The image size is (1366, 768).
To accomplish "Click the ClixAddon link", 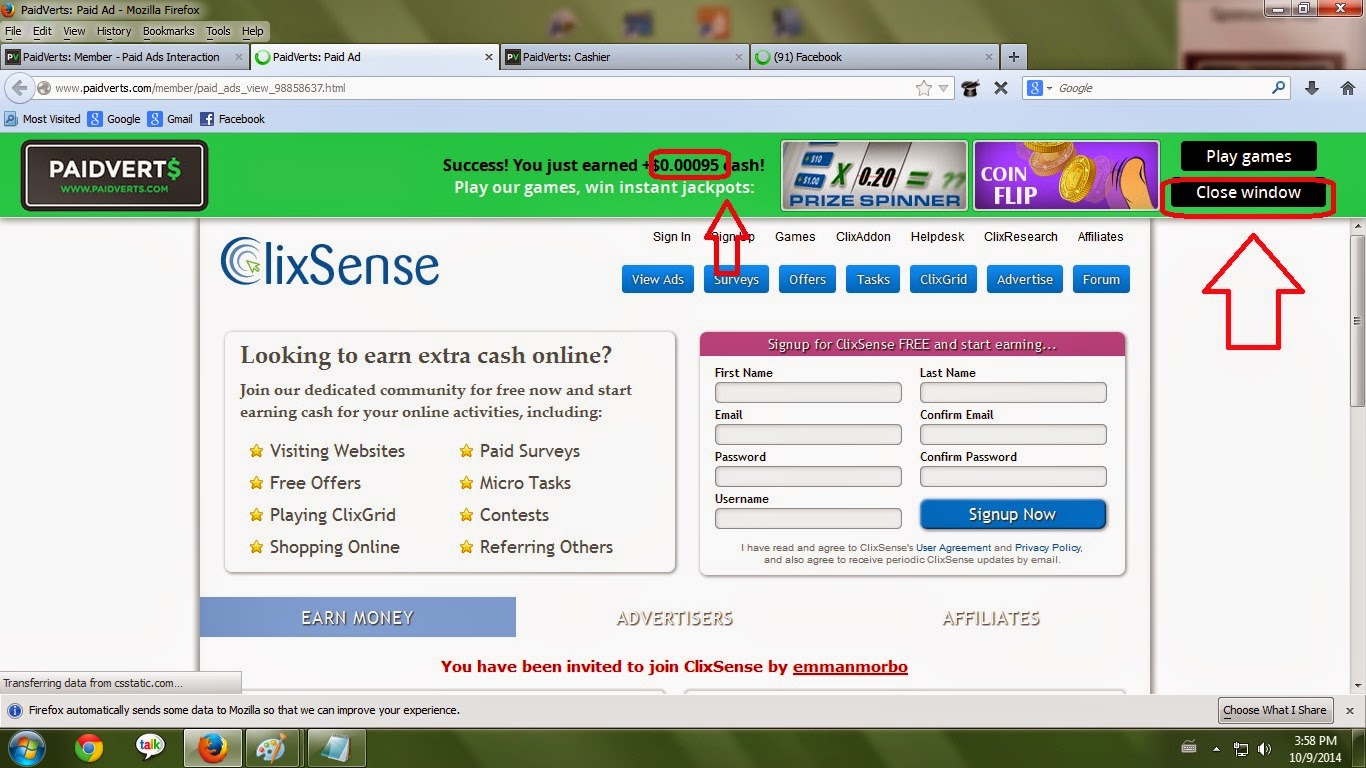I will tap(863, 237).
